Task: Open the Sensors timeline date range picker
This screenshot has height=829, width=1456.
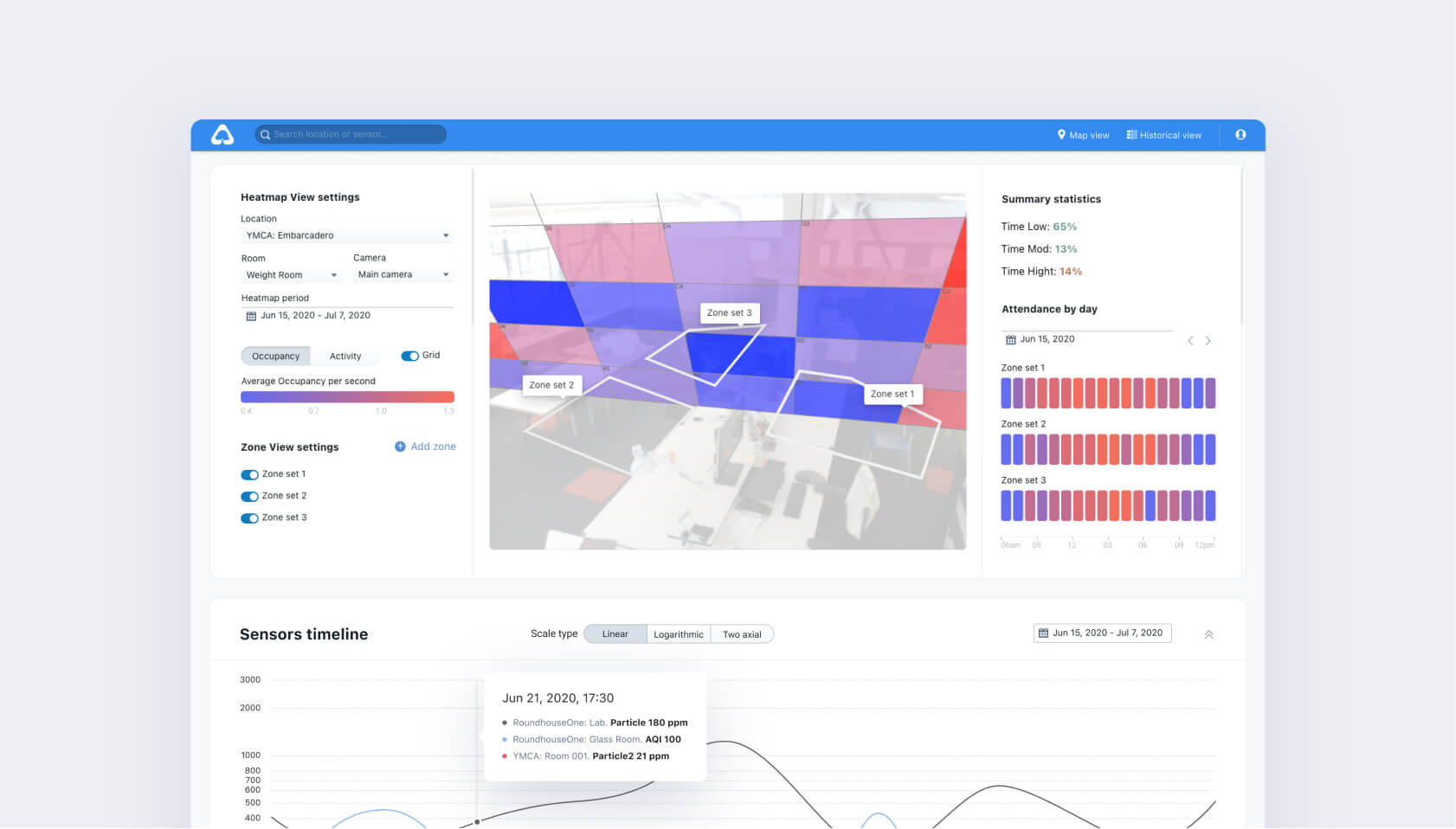Action: (1102, 633)
